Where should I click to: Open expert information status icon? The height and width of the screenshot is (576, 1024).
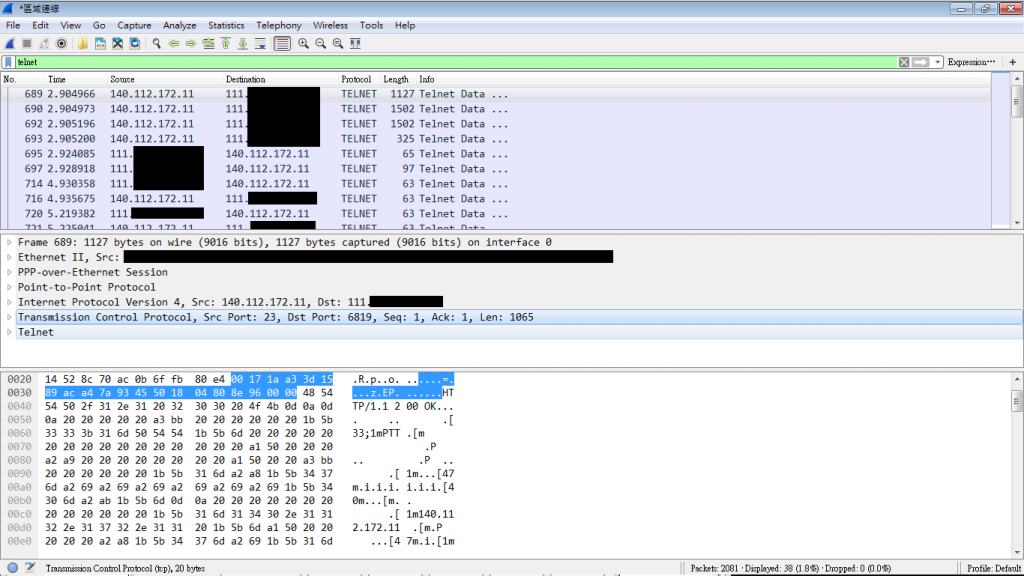[12, 568]
